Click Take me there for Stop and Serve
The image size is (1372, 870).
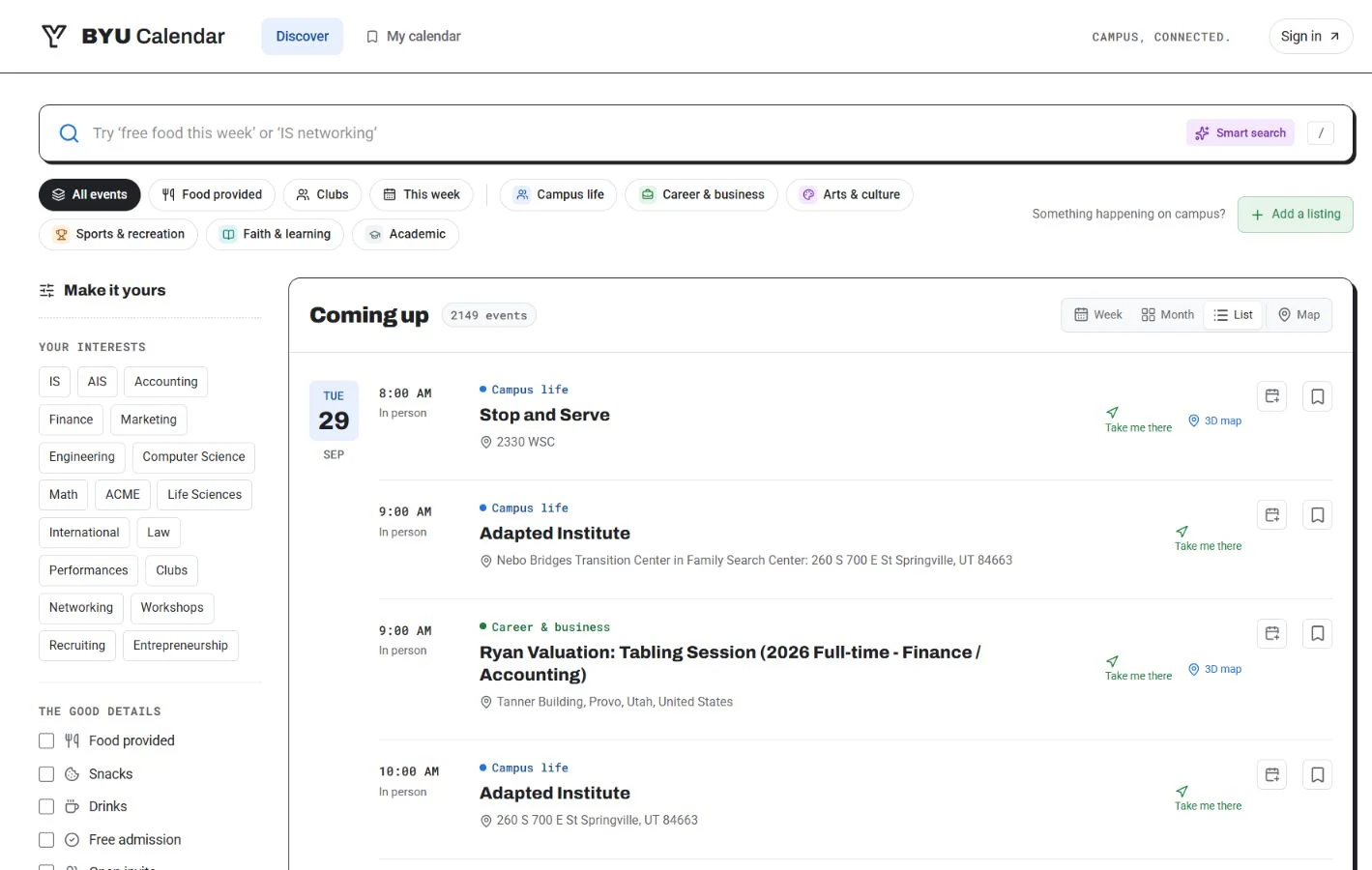1138,420
